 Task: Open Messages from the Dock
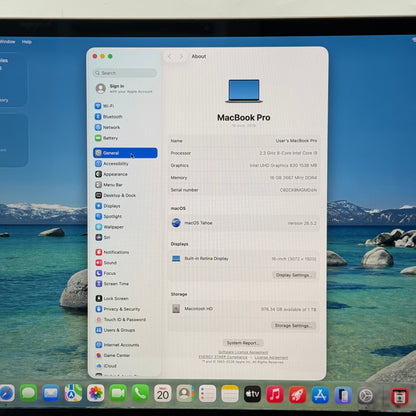click(29, 393)
